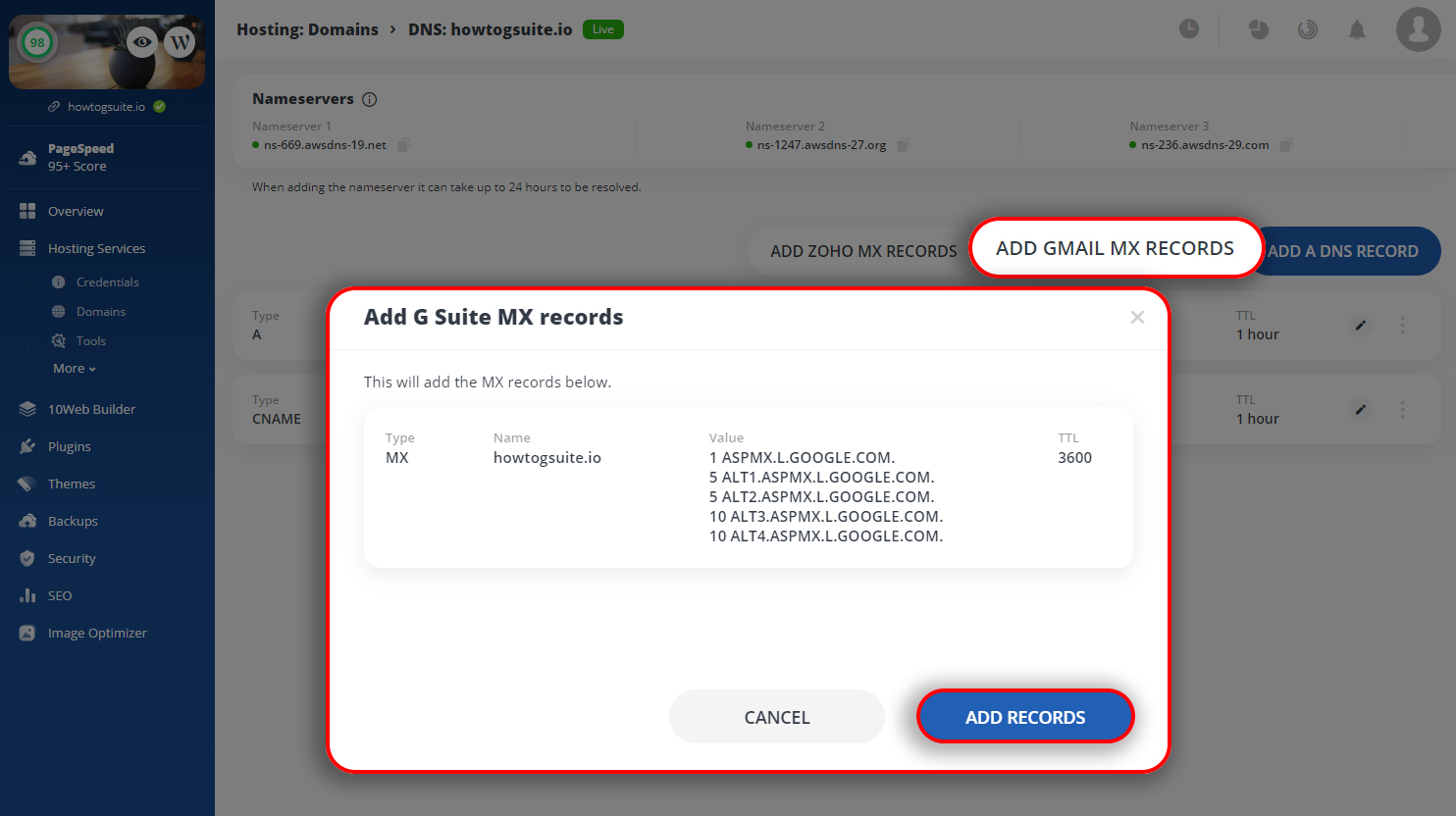Open user account avatar menu
Image resolution: width=1456 pixels, height=816 pixels.
pyautogui.click(x=1419, y=29)
